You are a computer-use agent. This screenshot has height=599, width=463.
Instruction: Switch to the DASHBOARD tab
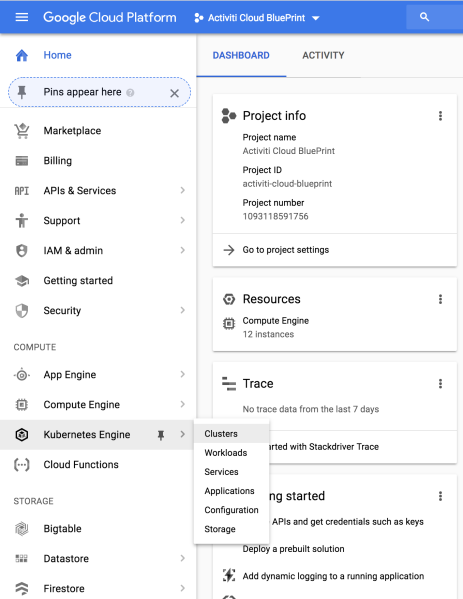click(241, 56)
